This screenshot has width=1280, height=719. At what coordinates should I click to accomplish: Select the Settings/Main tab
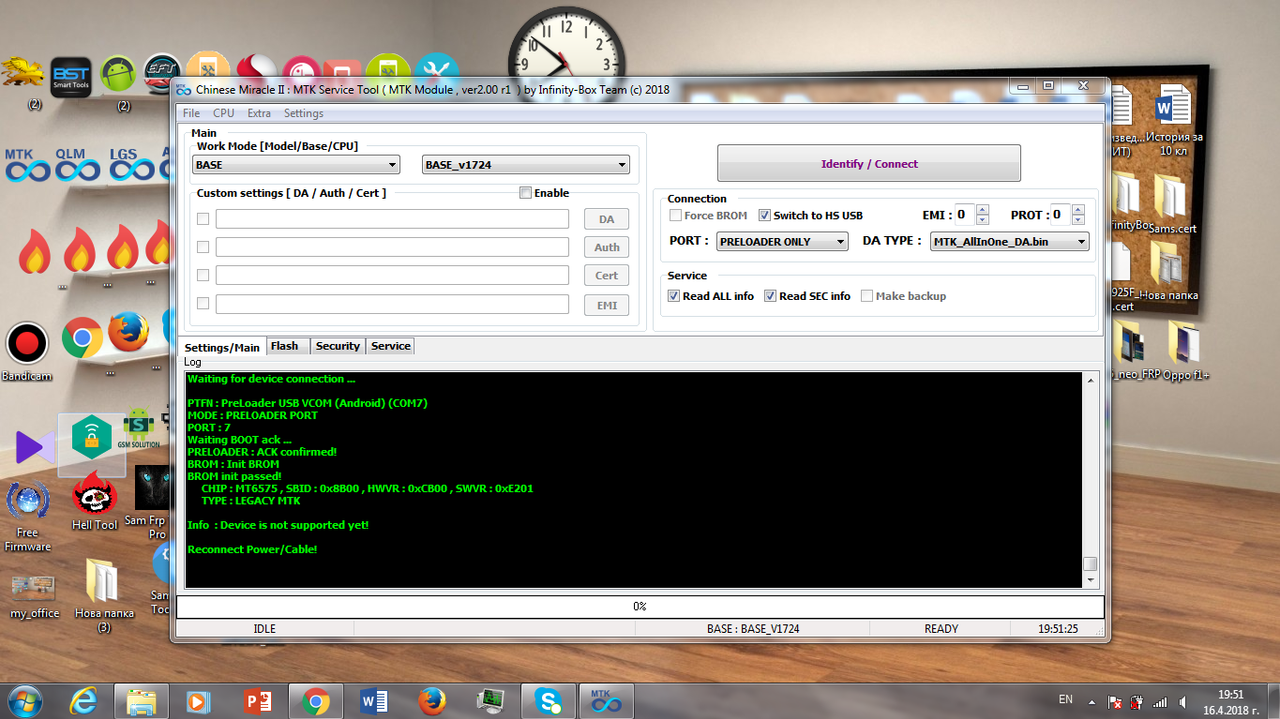click(x=222, y=347)
